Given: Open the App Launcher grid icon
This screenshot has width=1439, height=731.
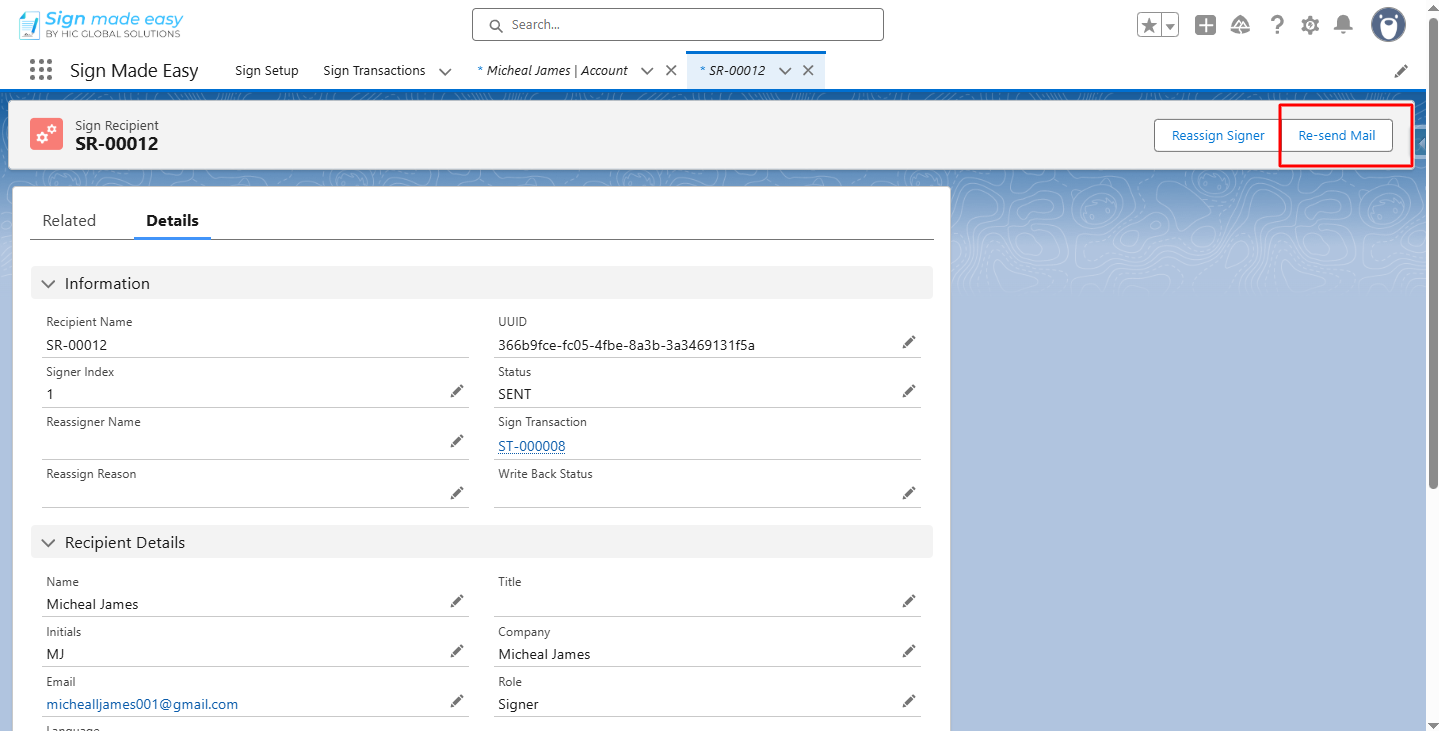Looking at the screenshot, I should pyautogui.click(x=41, y=70).
